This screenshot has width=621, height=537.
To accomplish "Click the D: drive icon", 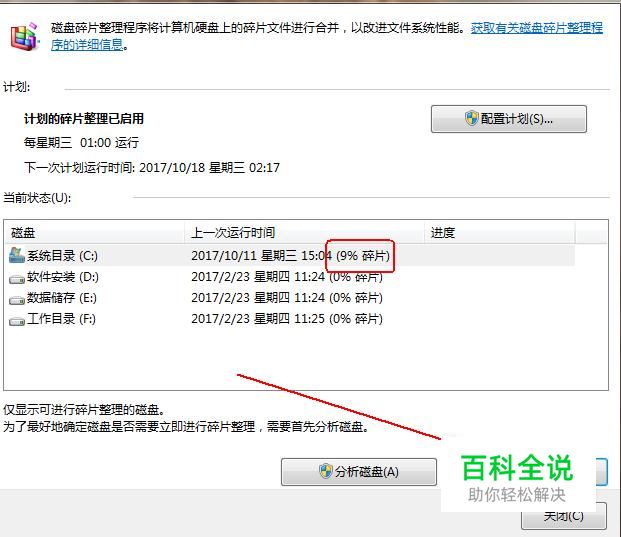I will point(17,279).
